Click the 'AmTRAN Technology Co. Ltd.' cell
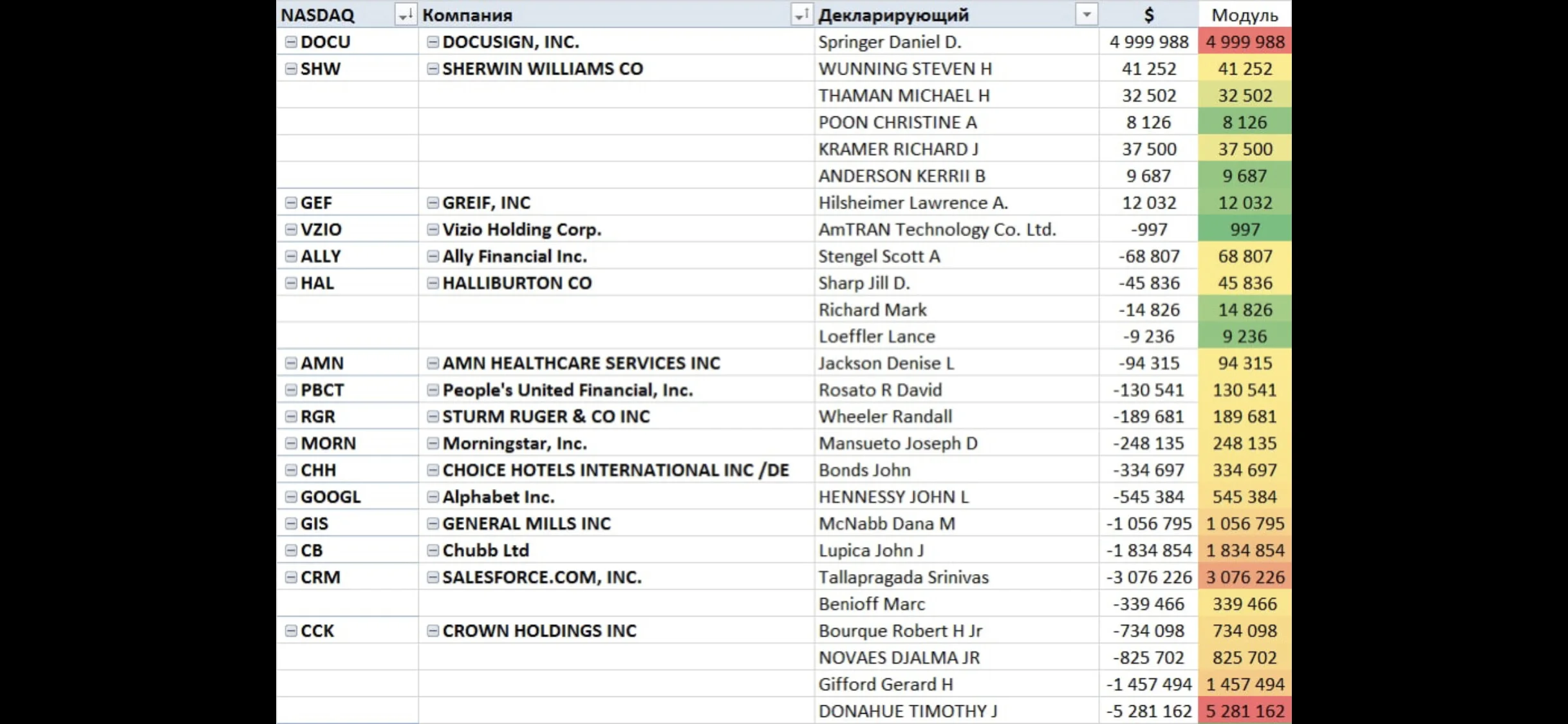1568x724 pixels. [x=957, y=230]
